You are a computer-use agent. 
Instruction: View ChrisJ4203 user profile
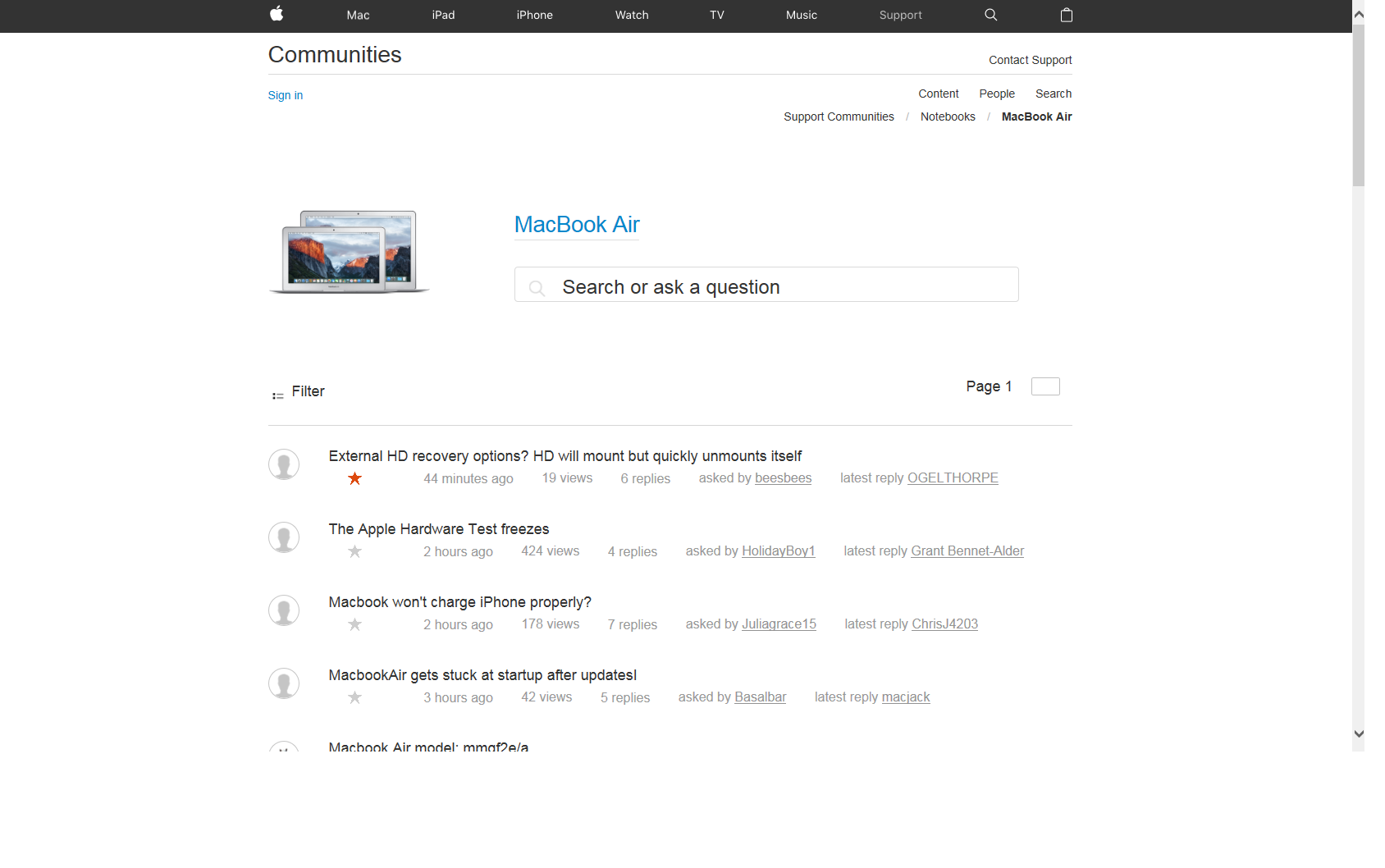tap(944, 624)
